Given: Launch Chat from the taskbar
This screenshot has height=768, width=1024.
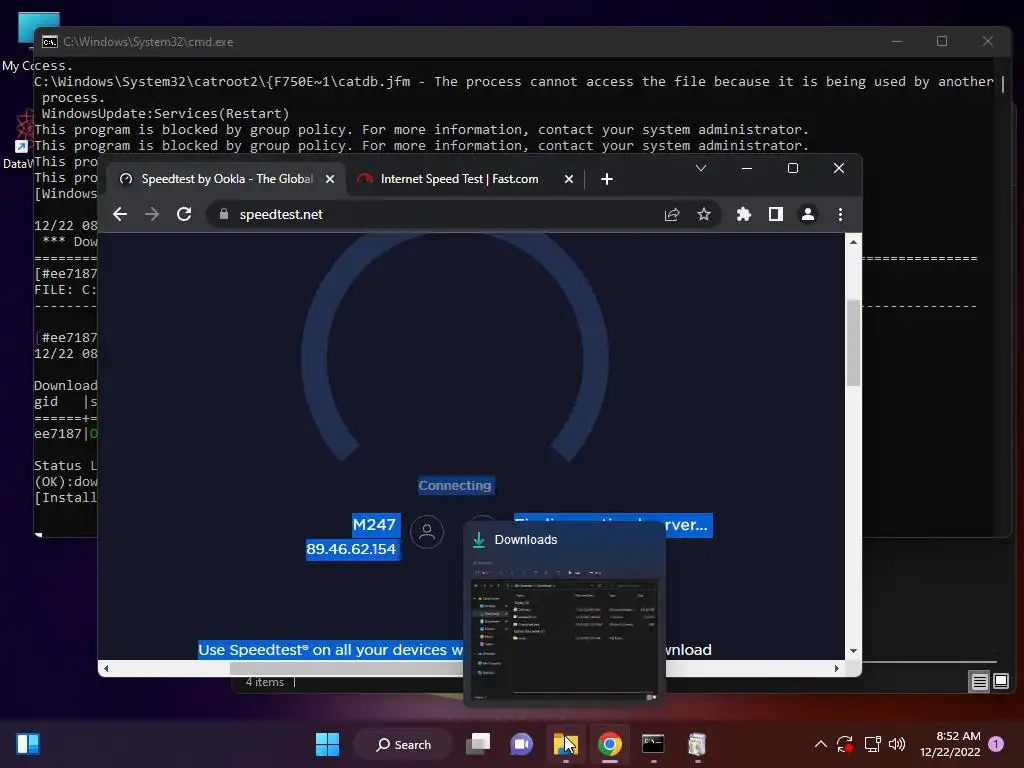Looking at the screenshot, I should 521,744.
